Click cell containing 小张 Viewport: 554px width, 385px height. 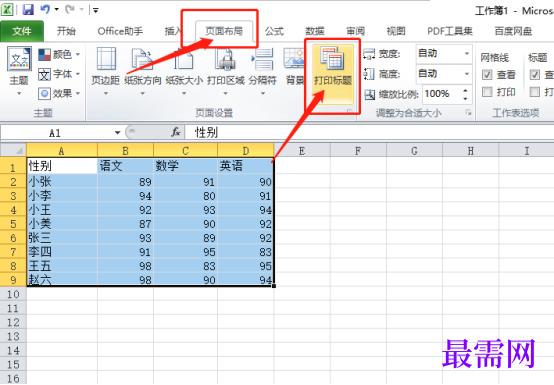(62, 182)
